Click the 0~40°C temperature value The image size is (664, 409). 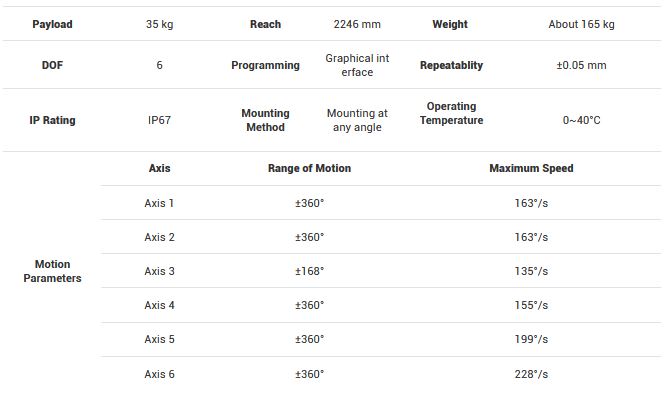pyautogui.click(x=581, y=120)
